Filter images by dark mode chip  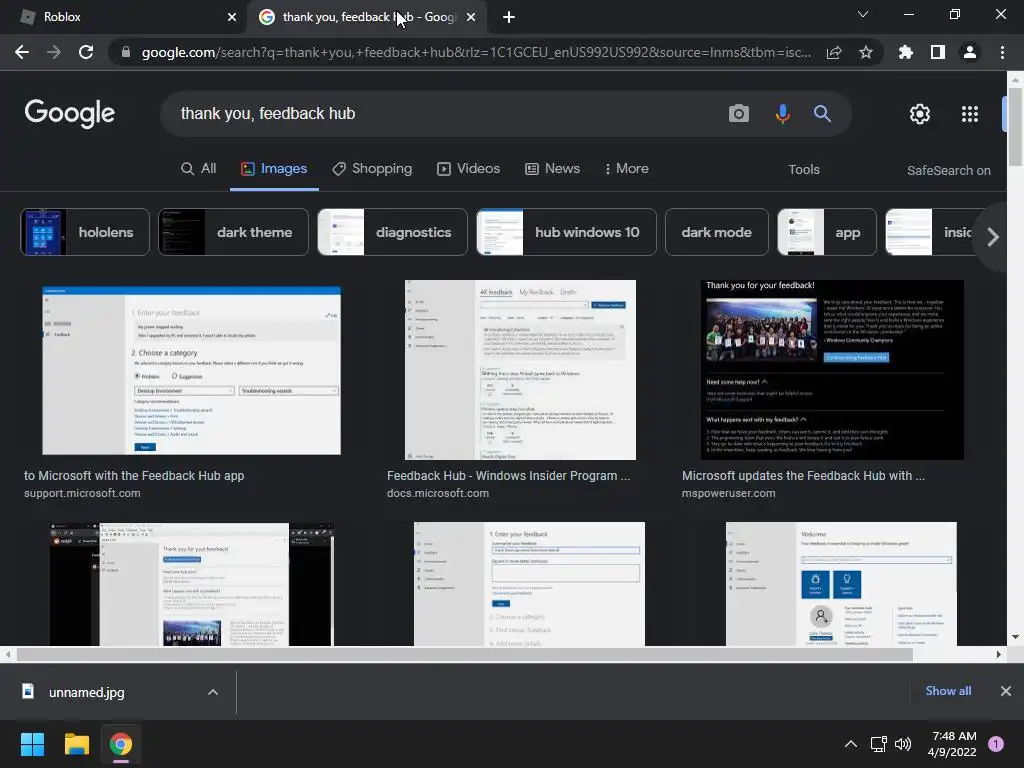716,232
